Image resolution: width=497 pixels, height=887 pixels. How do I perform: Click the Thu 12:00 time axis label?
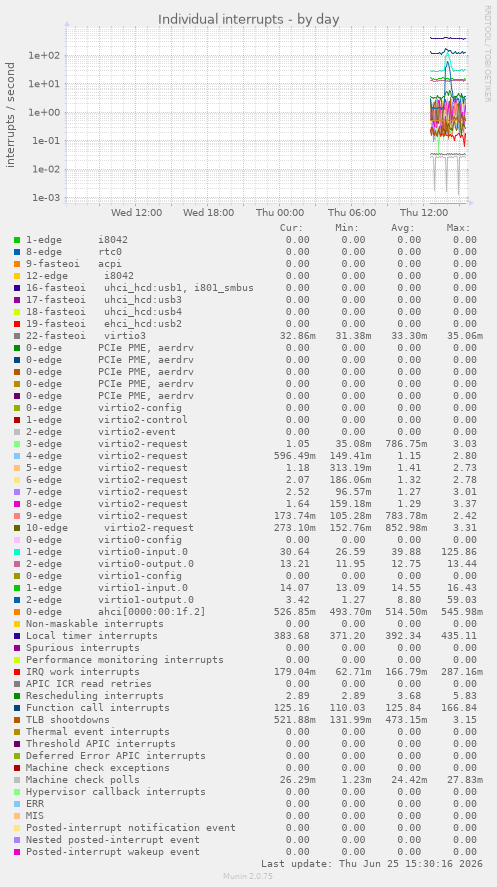424,213
